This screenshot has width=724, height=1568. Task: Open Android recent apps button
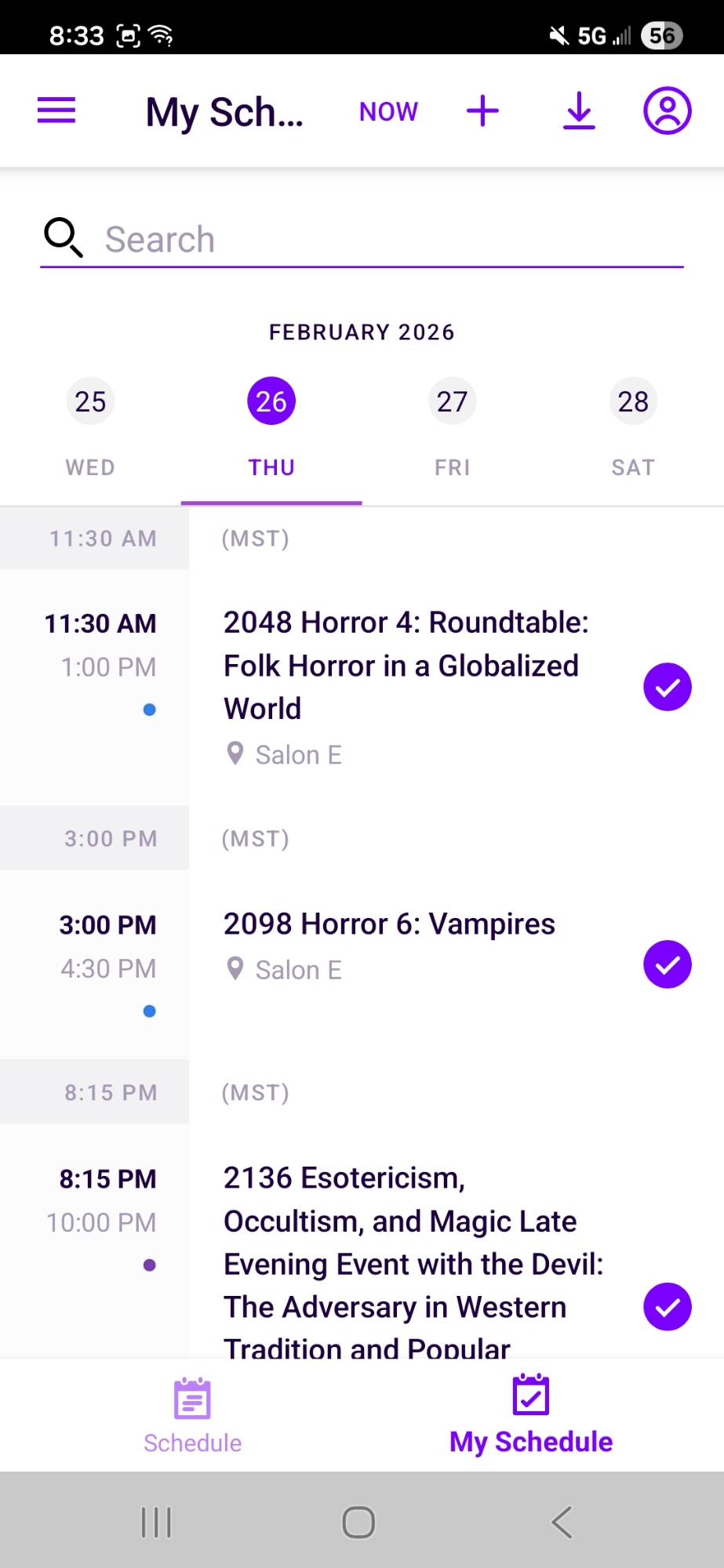[x=156, y=1522]
